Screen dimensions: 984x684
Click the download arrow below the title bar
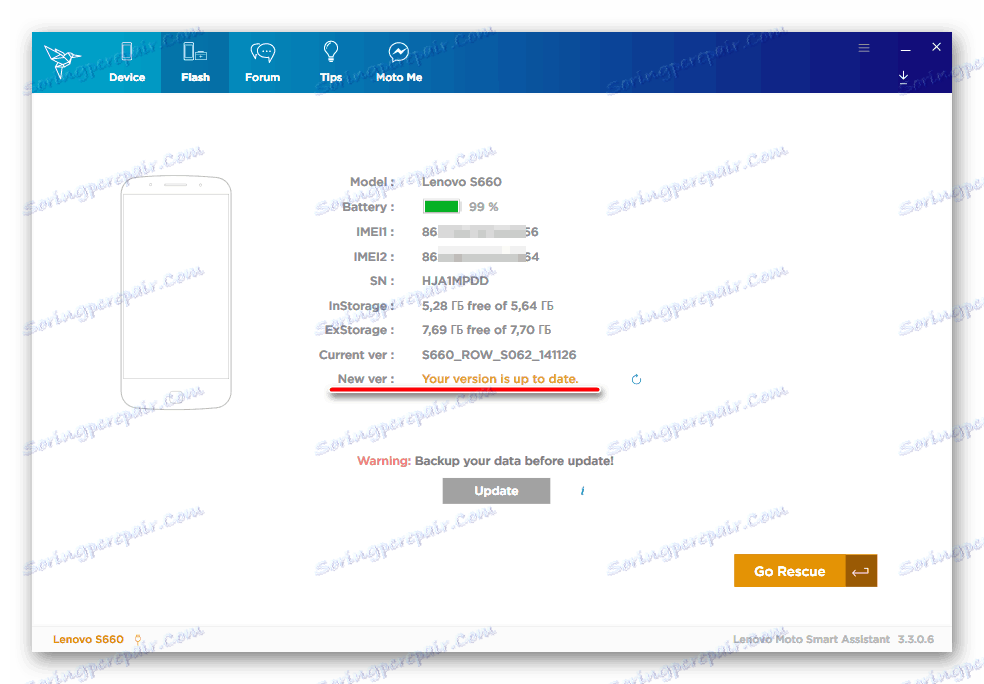(903, 77)
